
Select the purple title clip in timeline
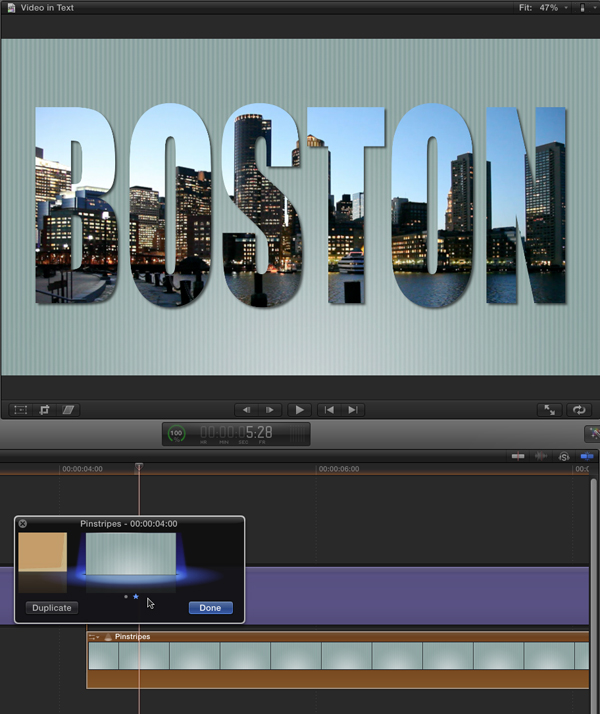click(x=417, y=596)
